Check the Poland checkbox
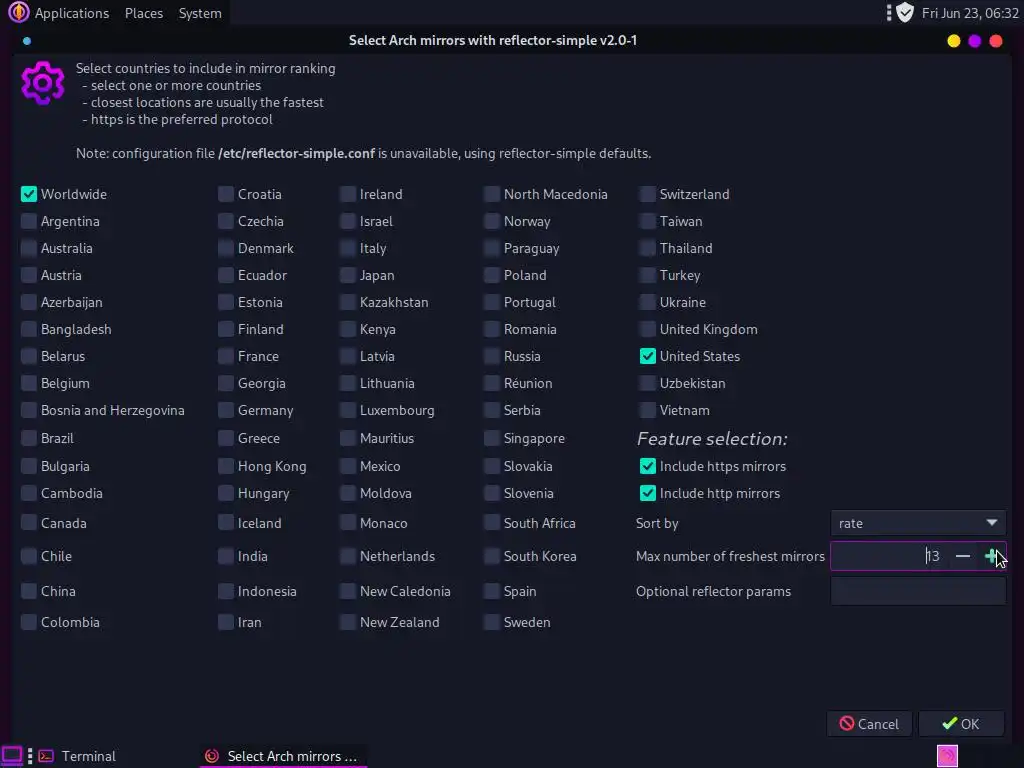Viewport: 1024px width, 768px height. click(491, 275)
